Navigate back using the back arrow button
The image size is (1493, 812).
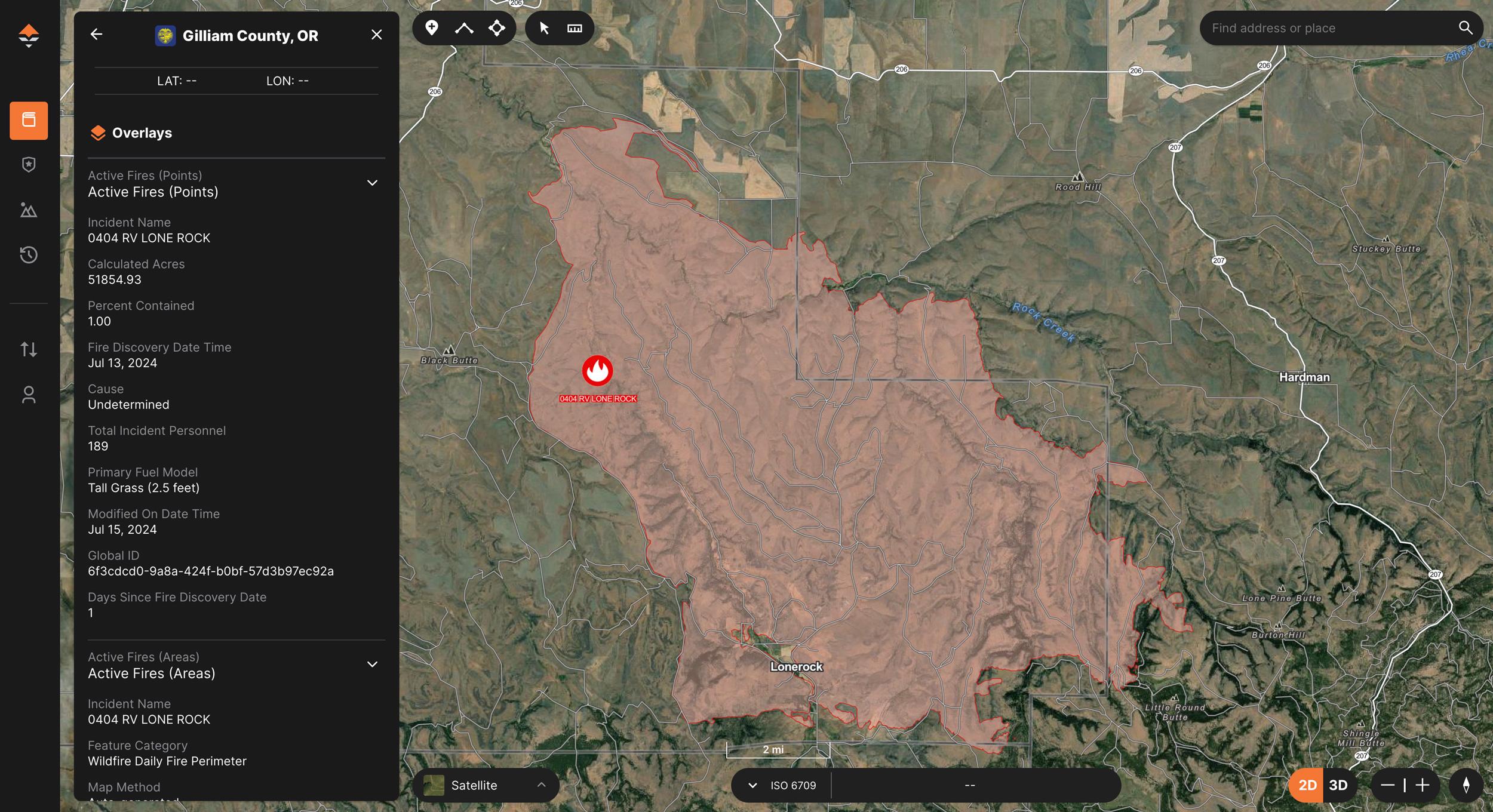pos(96,34)
